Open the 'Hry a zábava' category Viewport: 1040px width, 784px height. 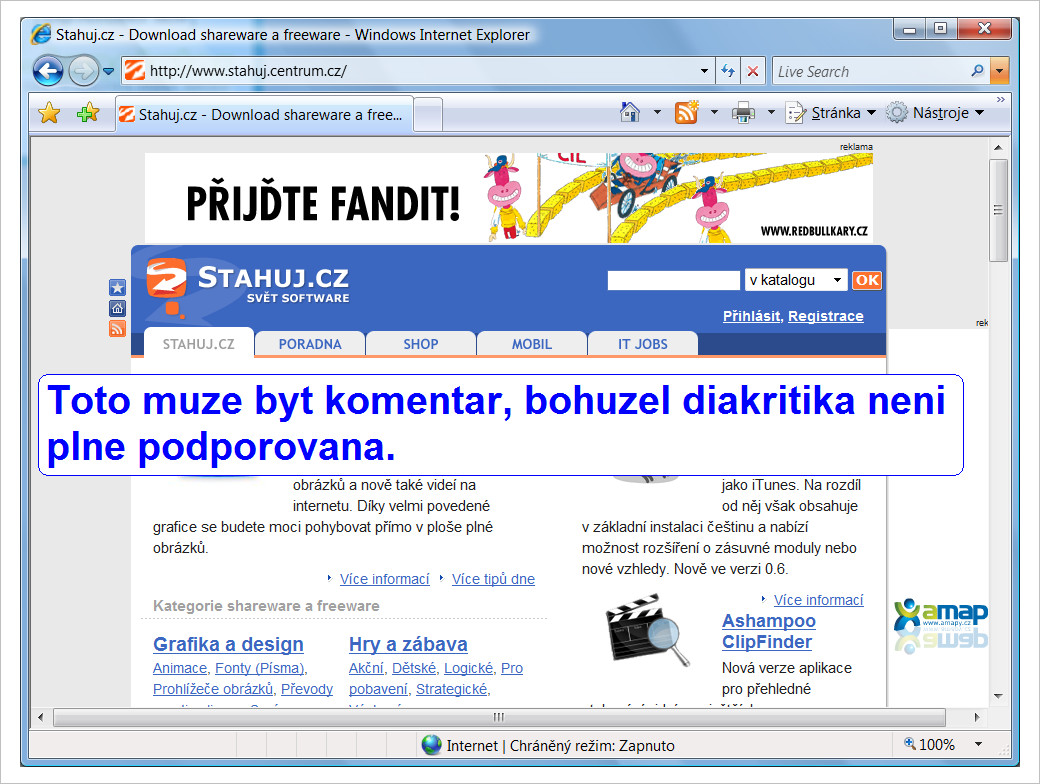[x=408, y=644]
